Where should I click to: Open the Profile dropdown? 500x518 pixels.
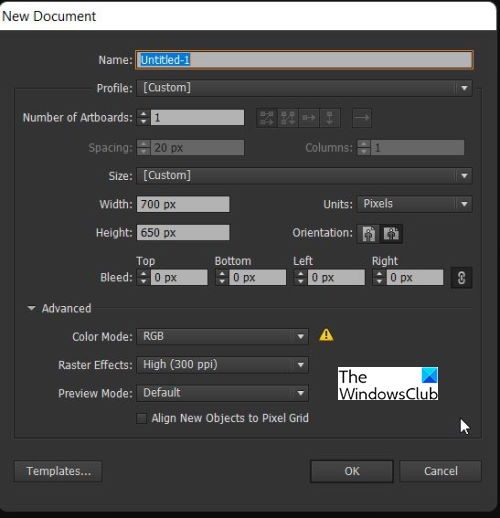[x=304, y=88]
